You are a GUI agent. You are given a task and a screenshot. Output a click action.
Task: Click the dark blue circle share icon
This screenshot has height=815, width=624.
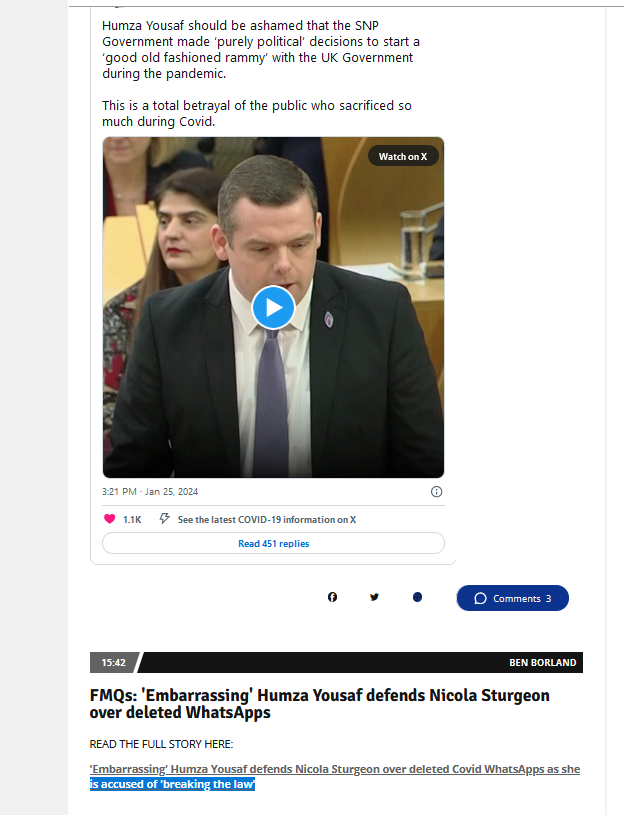[x=417, y=597]
